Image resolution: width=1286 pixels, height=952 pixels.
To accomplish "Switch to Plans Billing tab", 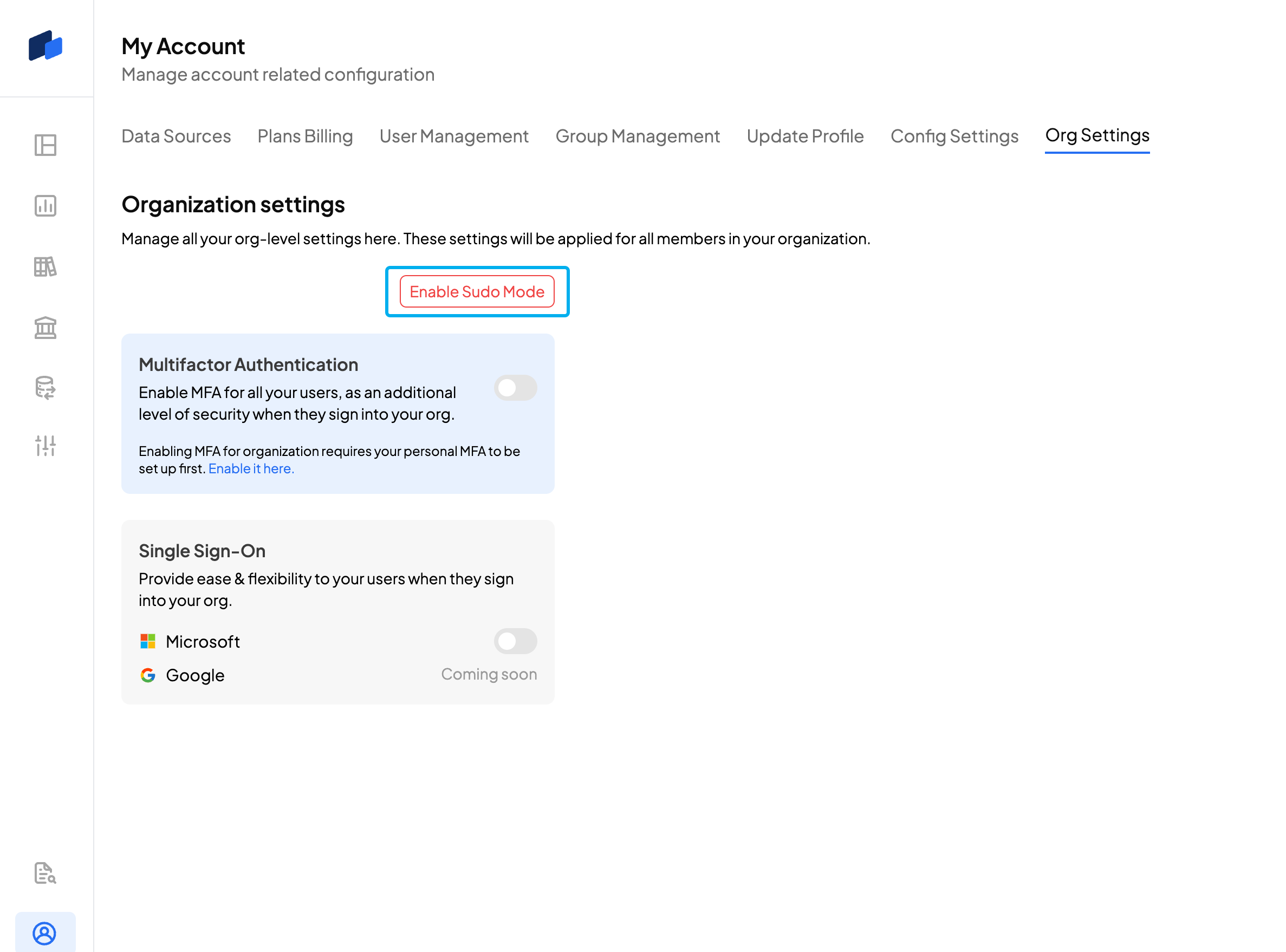I will pos(305,136).
